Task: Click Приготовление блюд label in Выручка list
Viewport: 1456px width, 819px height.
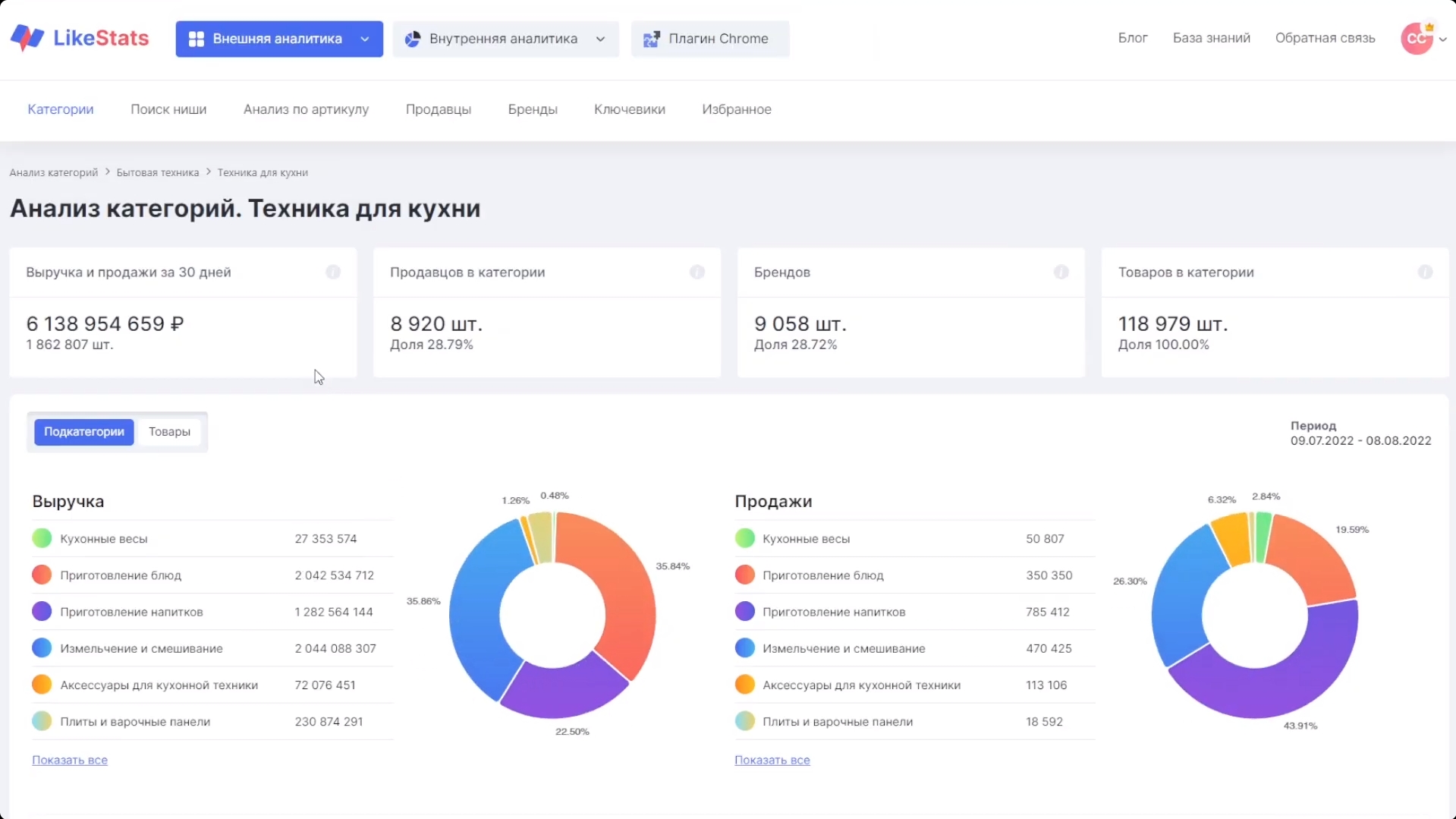Action: tap(121, 575)
